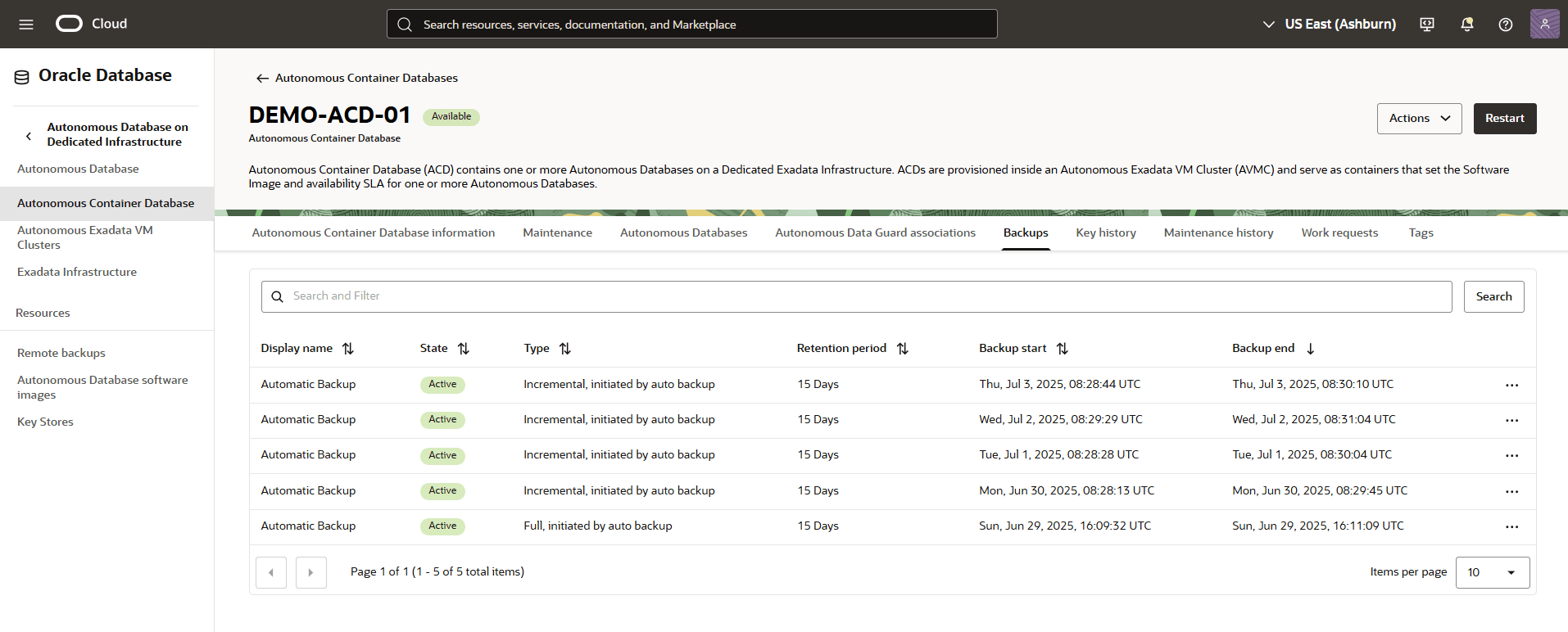Click the back arrow to Autonomous Container Databases
Screen dimensions: 1568x632
[262, 79]
